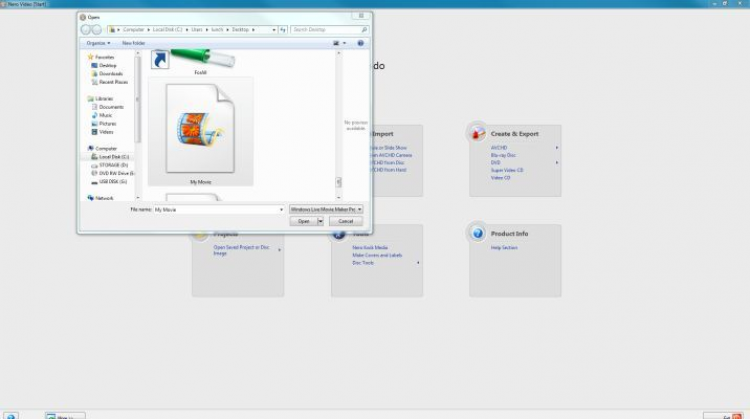
Task: Click the Recent Places icon in sidebar
Action: 94,82
